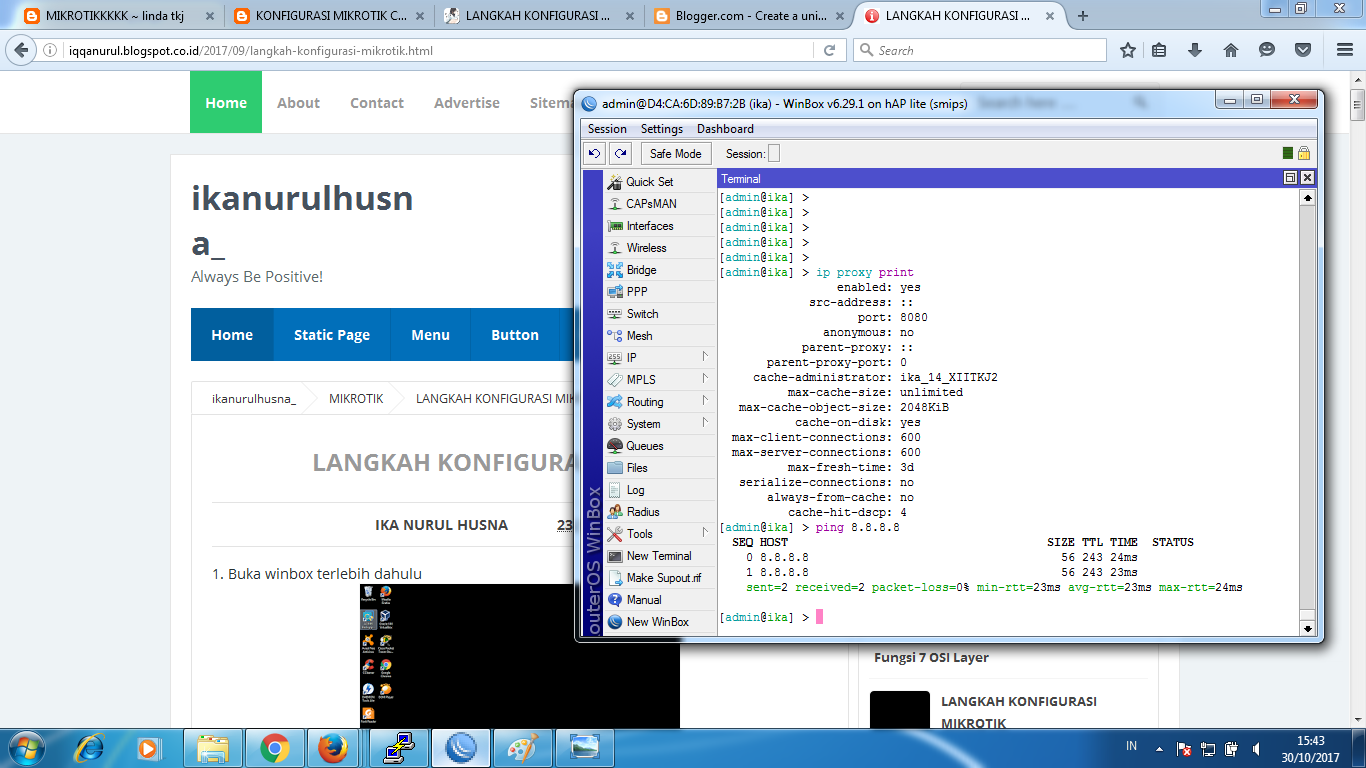Open Static Page in blue menu bar
Image resolution: width=1366 pixels, height=768 pixels.
point(332,335)
